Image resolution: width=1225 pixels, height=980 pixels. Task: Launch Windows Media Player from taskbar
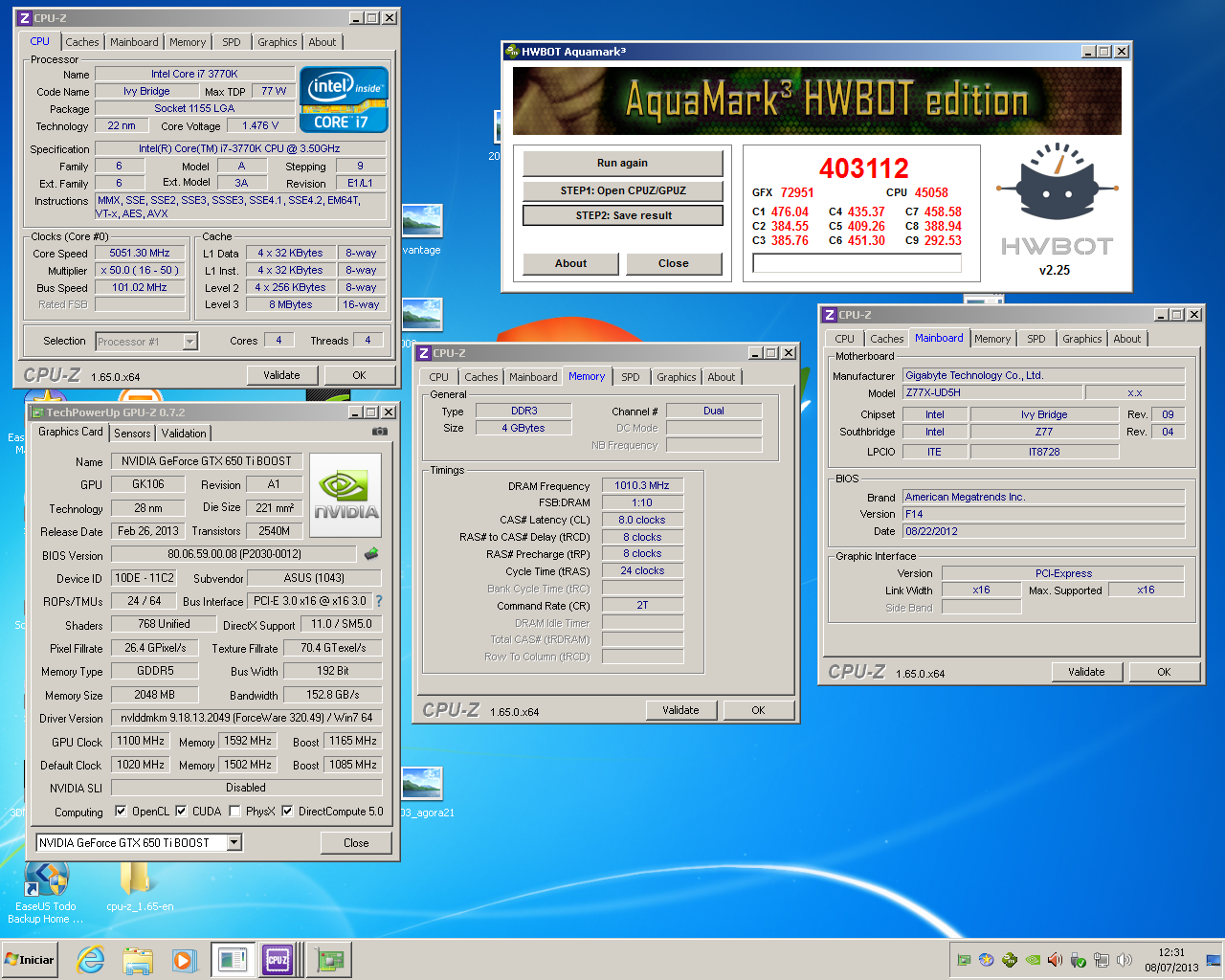[x=184, y=960]
